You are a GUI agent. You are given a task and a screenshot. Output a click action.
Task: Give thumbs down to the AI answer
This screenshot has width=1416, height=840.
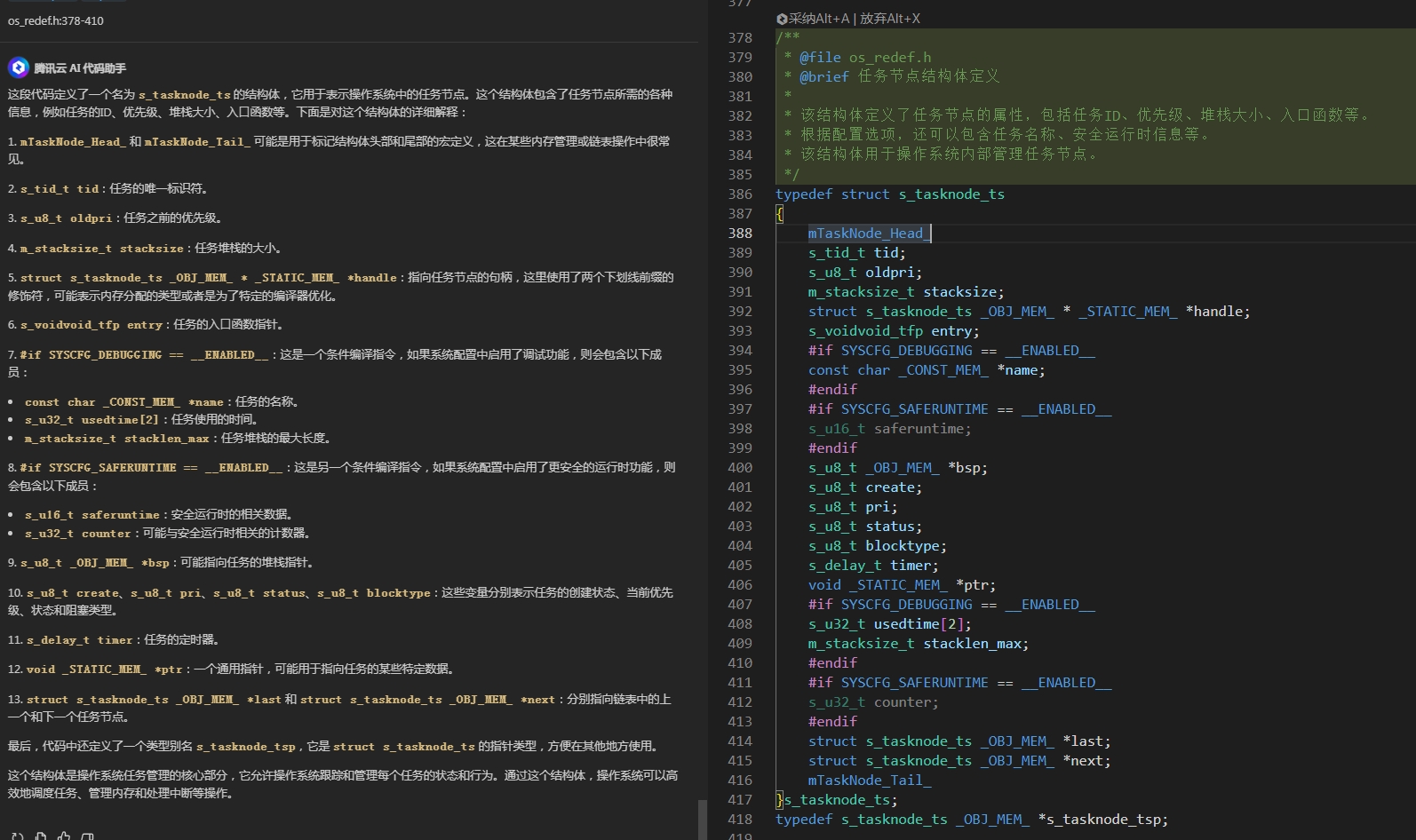(x=87, y=836)
